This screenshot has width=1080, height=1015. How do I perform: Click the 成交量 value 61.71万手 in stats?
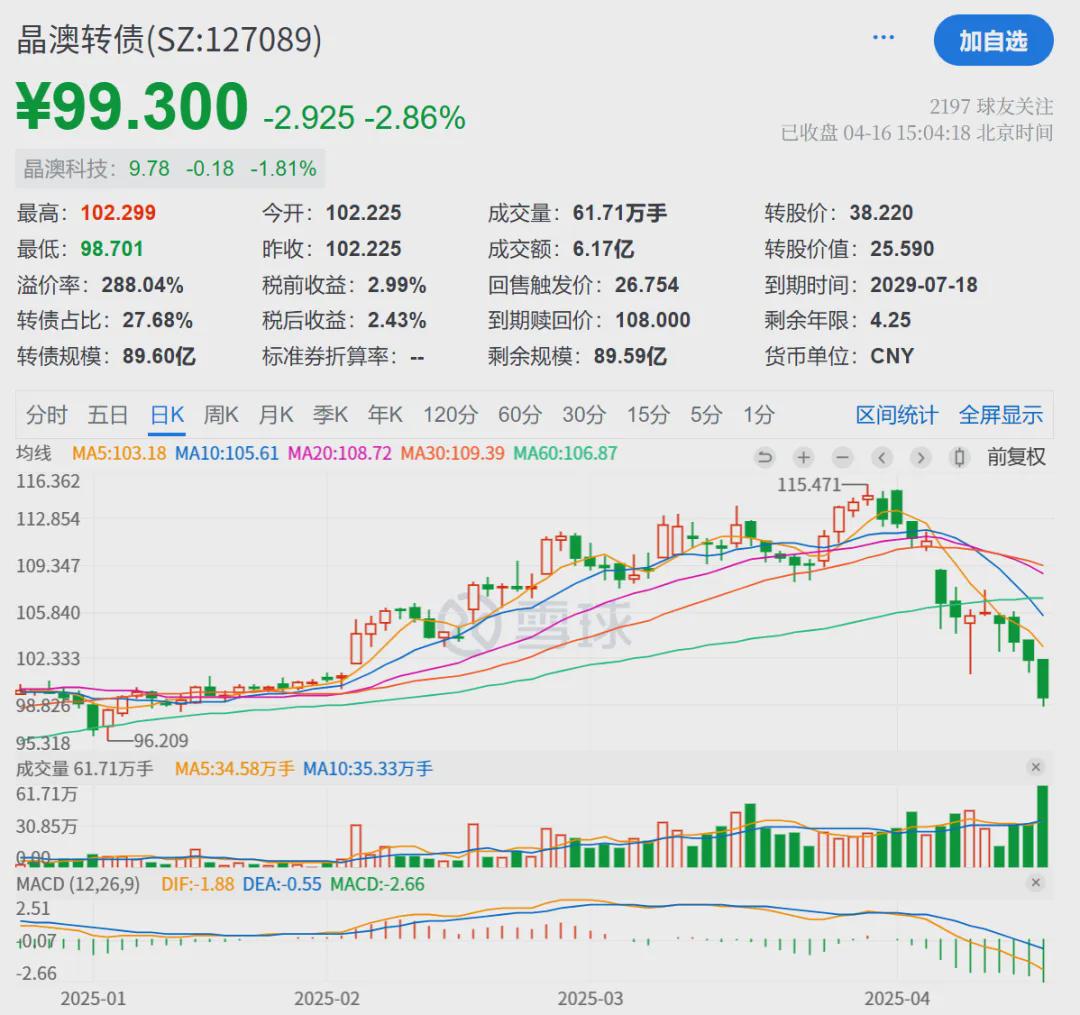coord(620,213)
